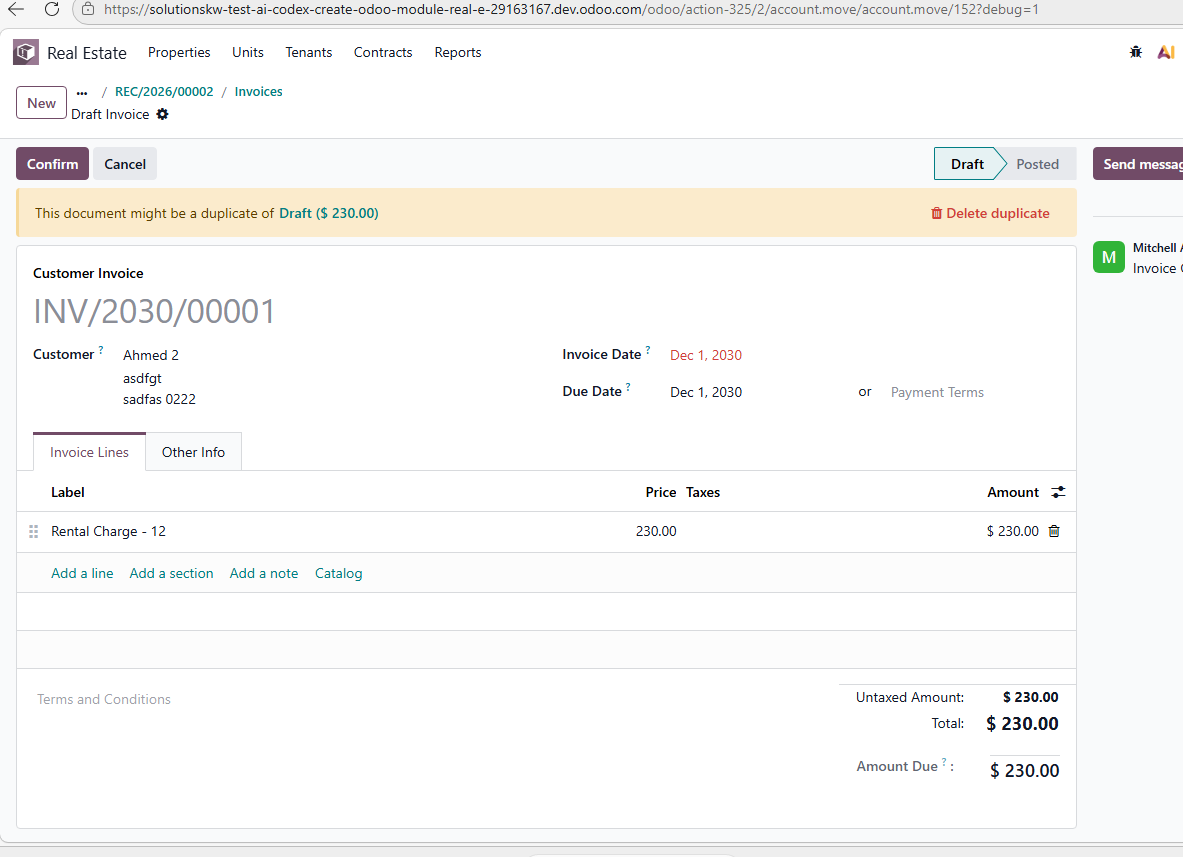Viewport: 1183px width, 857px height.
Task: Open the Reports menu
Action: (458, 52)
